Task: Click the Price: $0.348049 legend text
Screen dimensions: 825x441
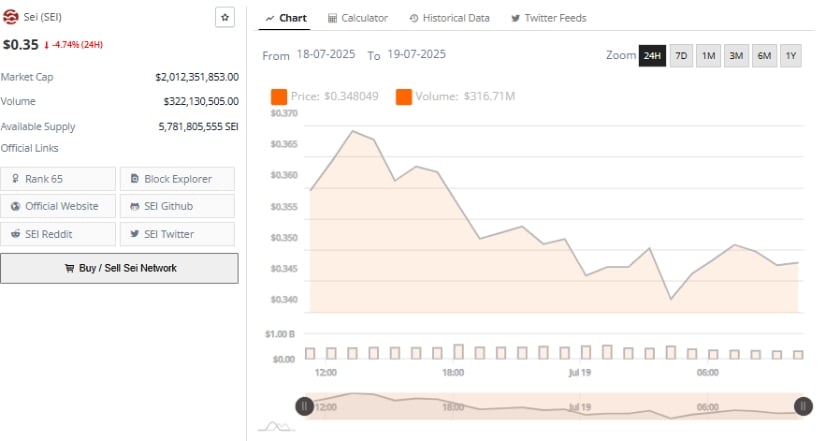Action: pyautogui.click(x=335, y=96)
